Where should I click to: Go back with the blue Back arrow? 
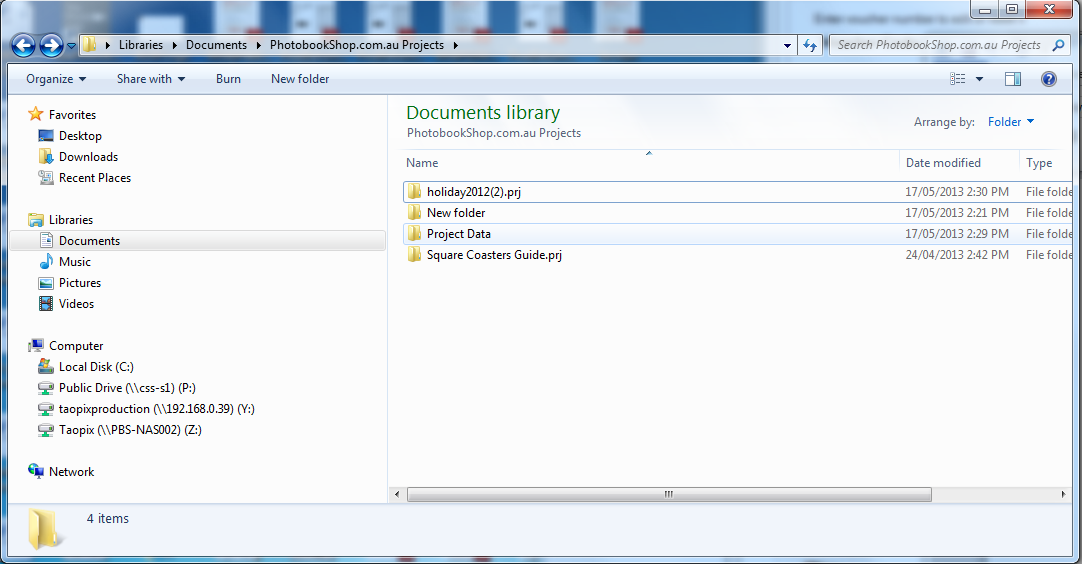(x=23, y=46)
